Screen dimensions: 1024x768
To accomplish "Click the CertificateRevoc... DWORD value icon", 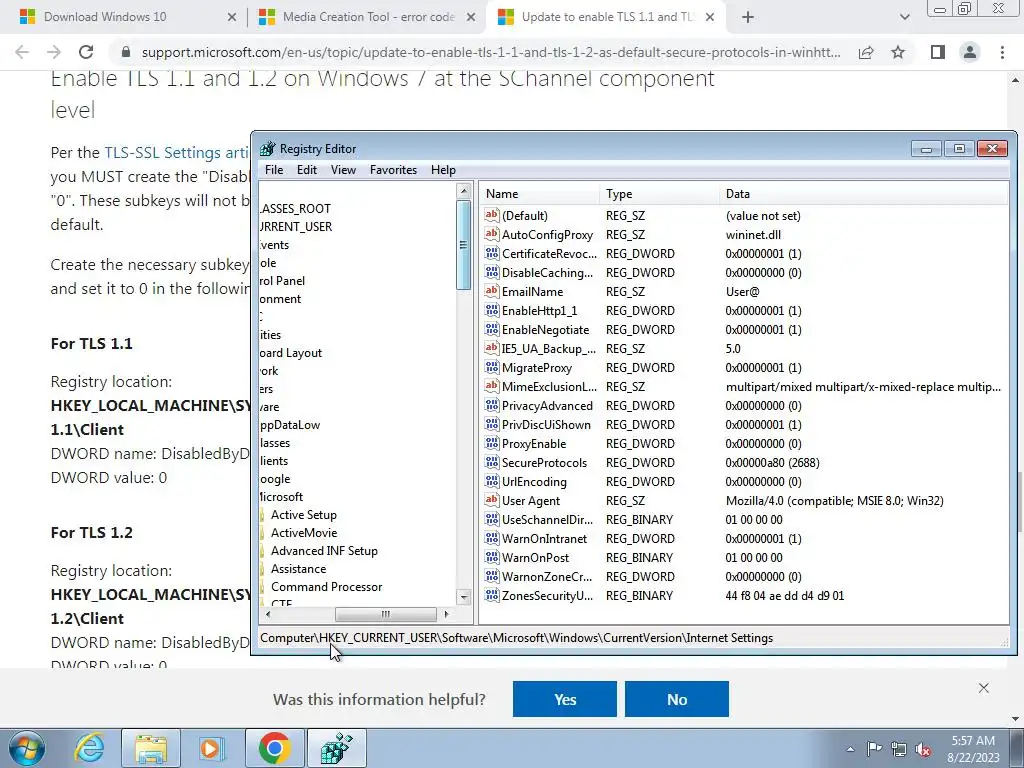I will [x=492, y=253].
